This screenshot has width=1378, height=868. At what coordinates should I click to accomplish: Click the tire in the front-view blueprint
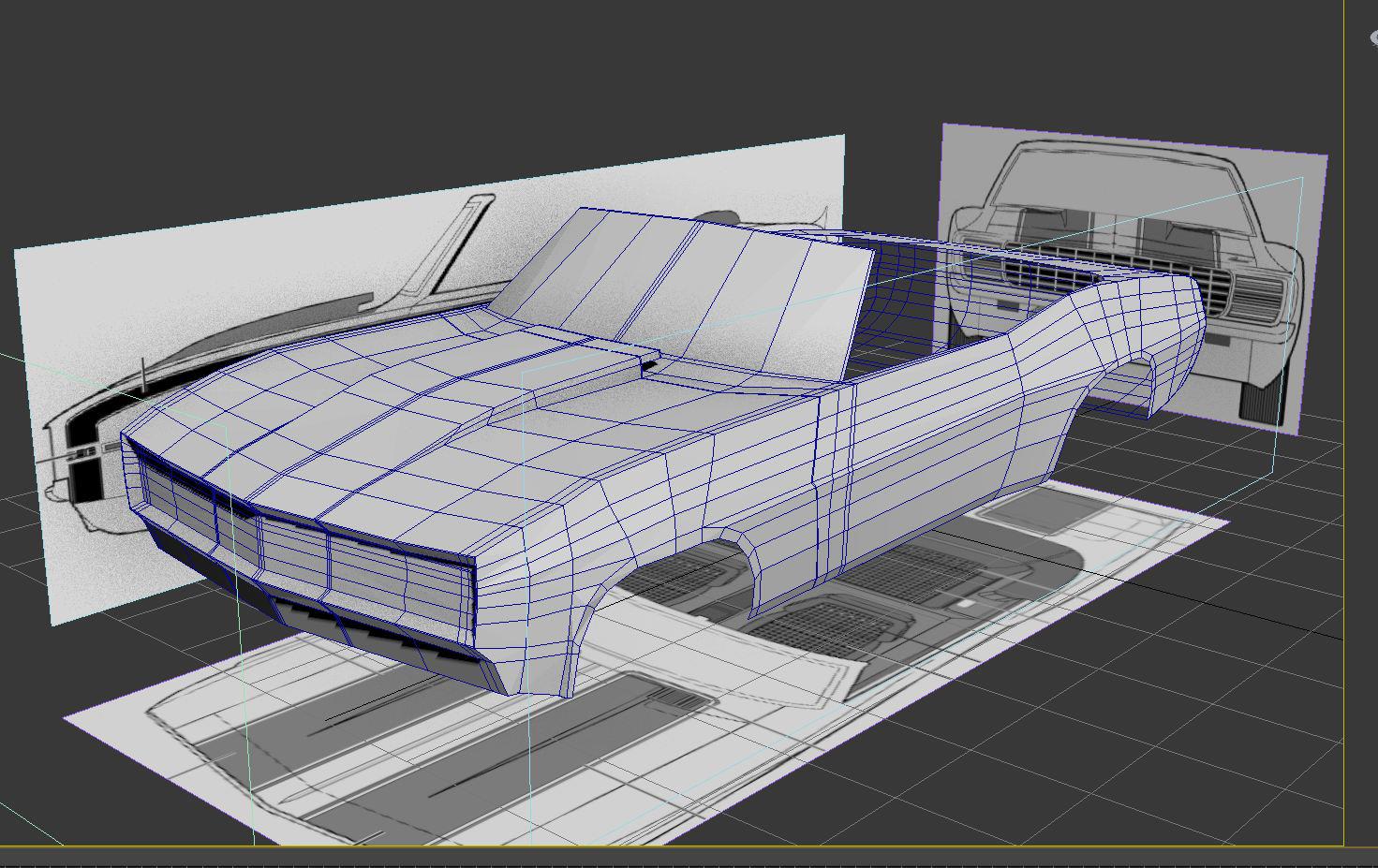pyautogui.click(x=1260, y=401)
